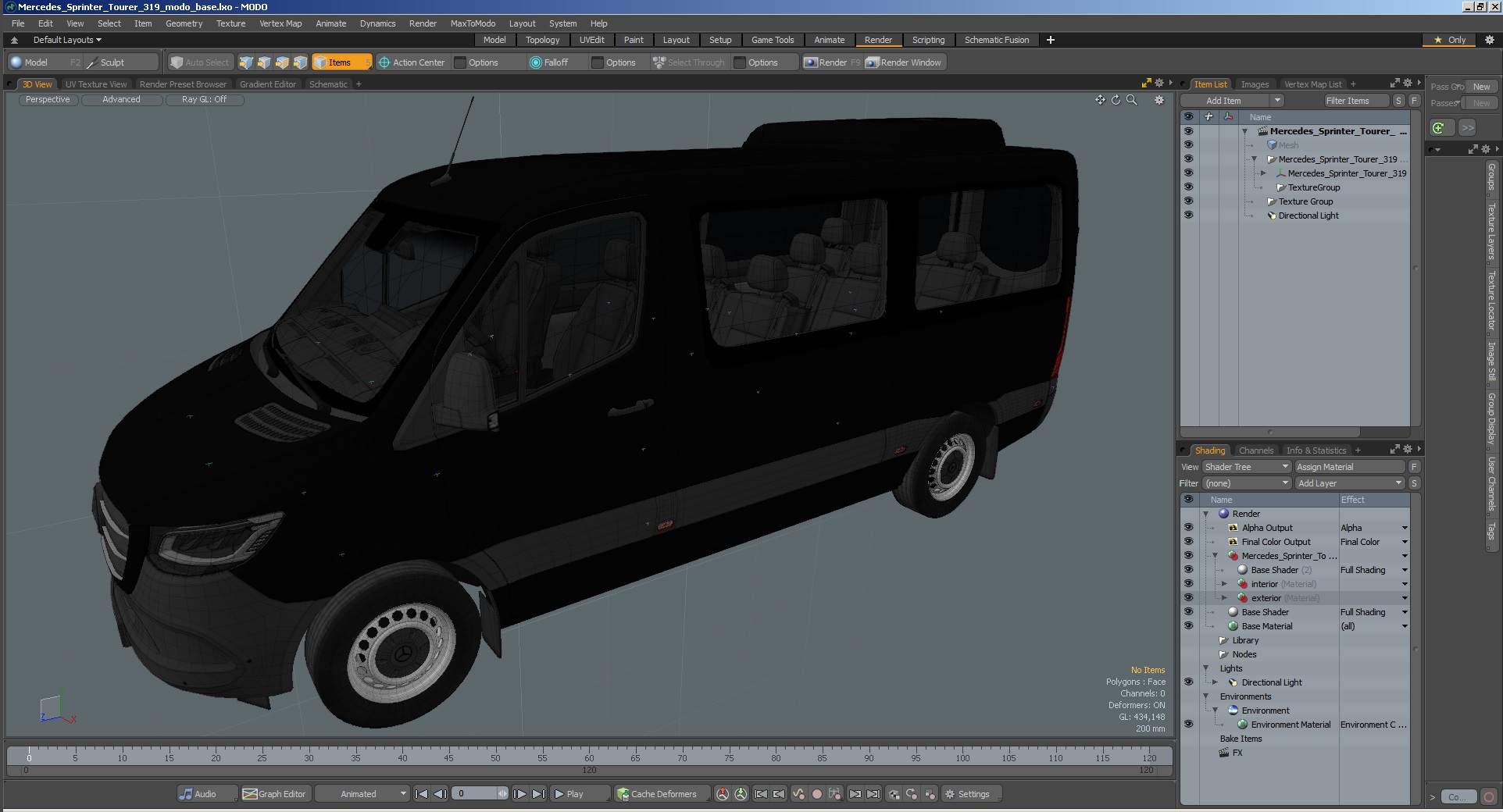
Task: Toggle visibility of interior material
Action: tap(1188, 584)
